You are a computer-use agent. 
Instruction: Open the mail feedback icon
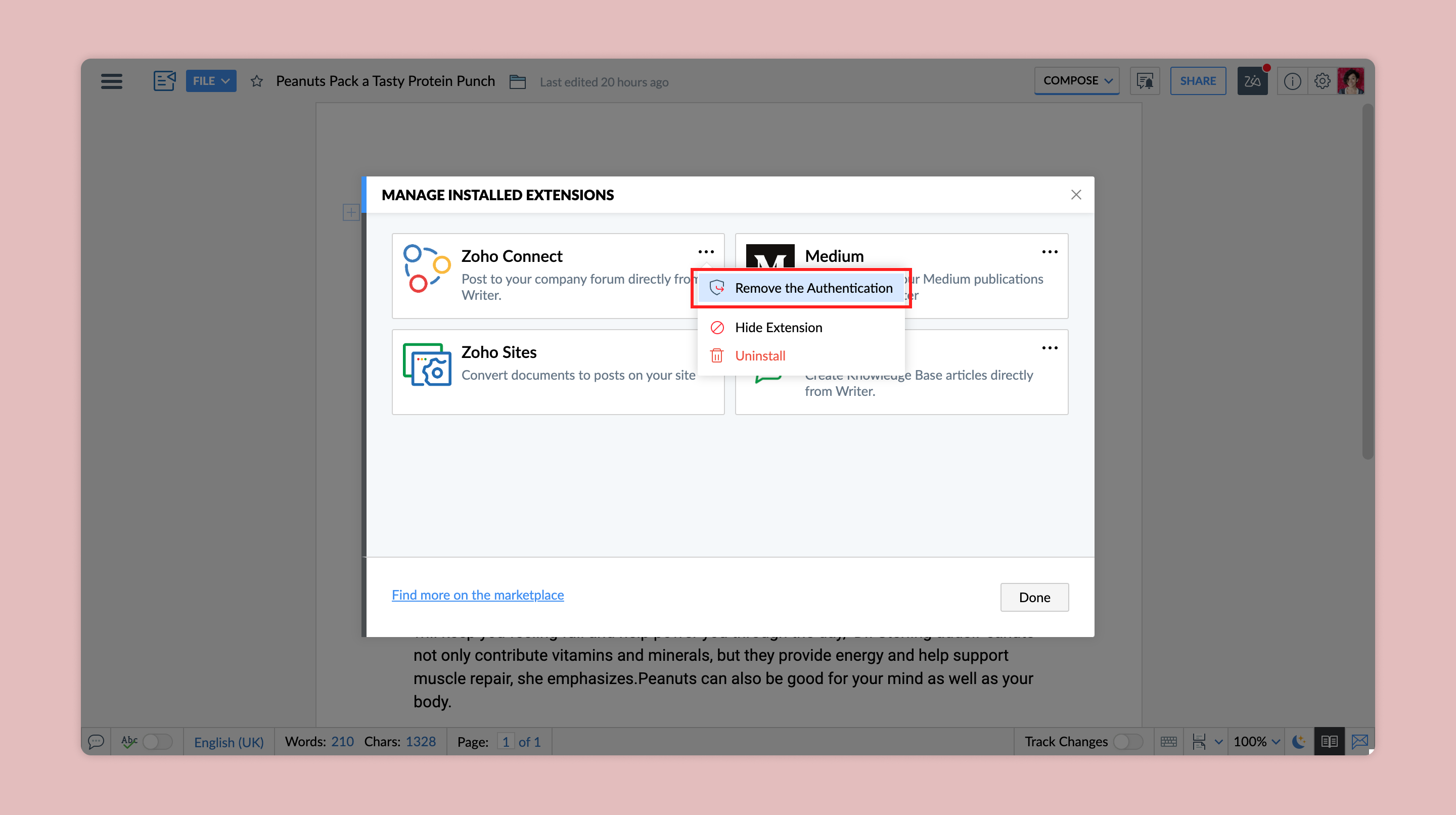coord(1360,742)
